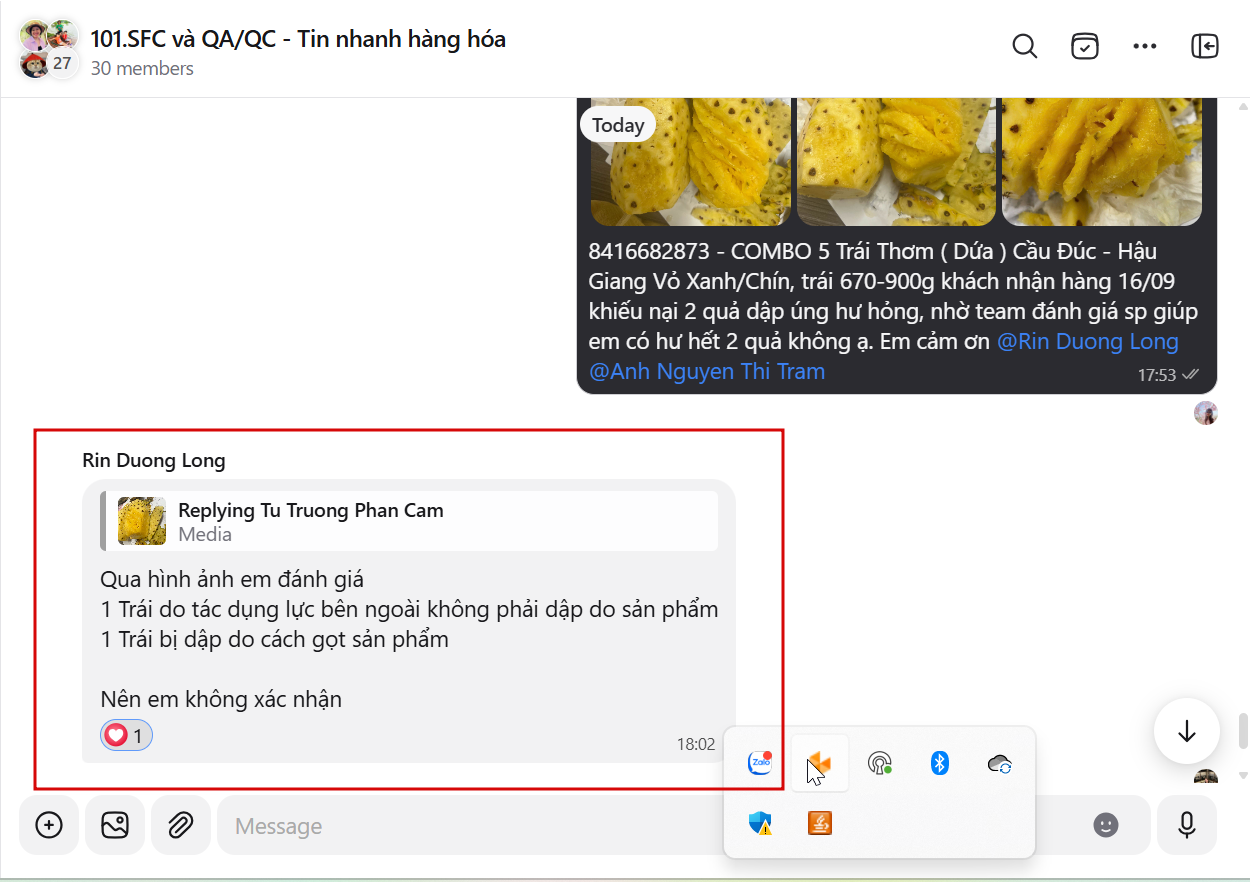This screenshot has width=1250, height=882.
Task: Click the scrollbar up arrow
Action: [x=1243, y=106]
